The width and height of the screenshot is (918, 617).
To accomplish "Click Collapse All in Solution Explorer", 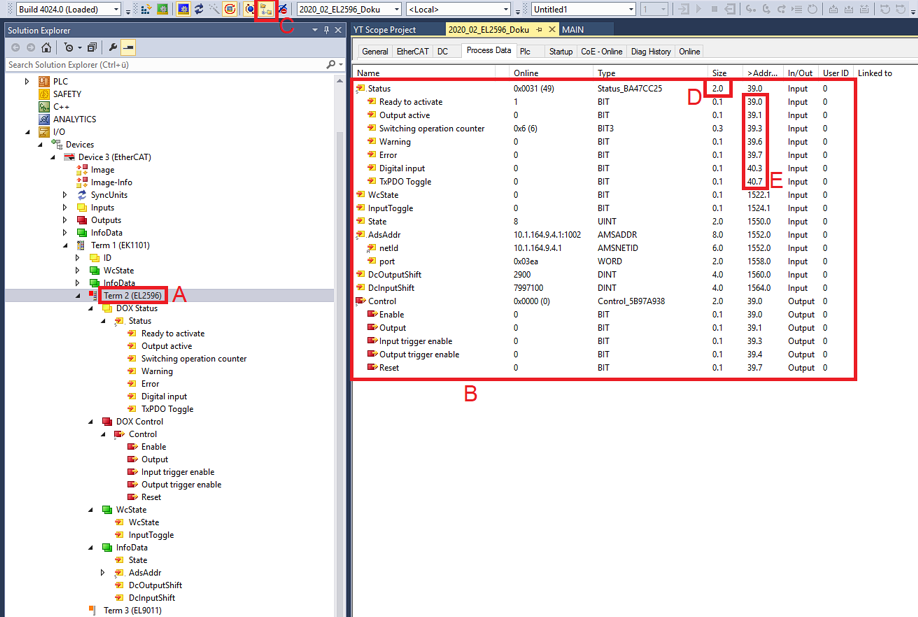I will click(x=92, y=47).
